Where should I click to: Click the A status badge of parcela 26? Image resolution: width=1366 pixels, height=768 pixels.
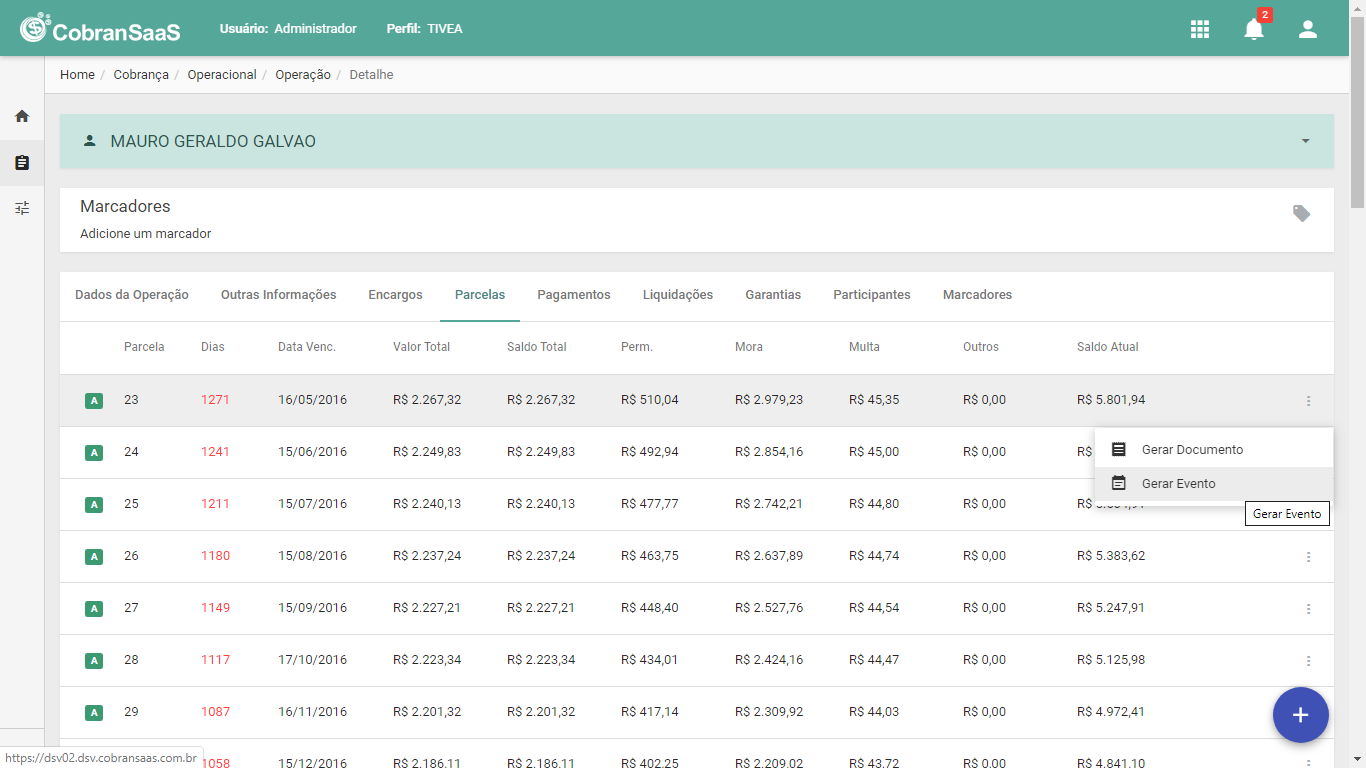click(94, 557)
